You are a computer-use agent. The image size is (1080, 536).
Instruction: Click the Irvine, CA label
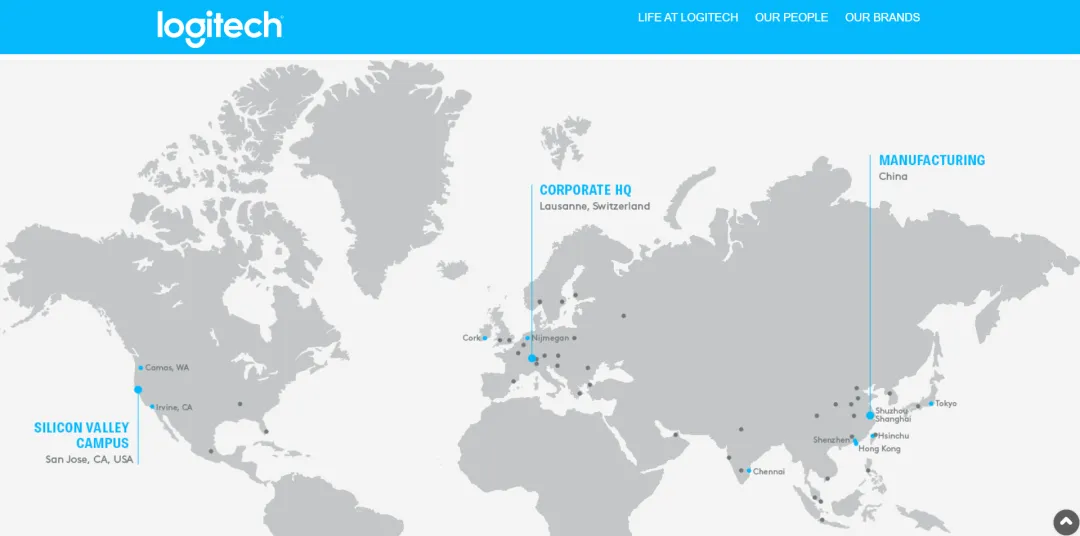(174, 407)
